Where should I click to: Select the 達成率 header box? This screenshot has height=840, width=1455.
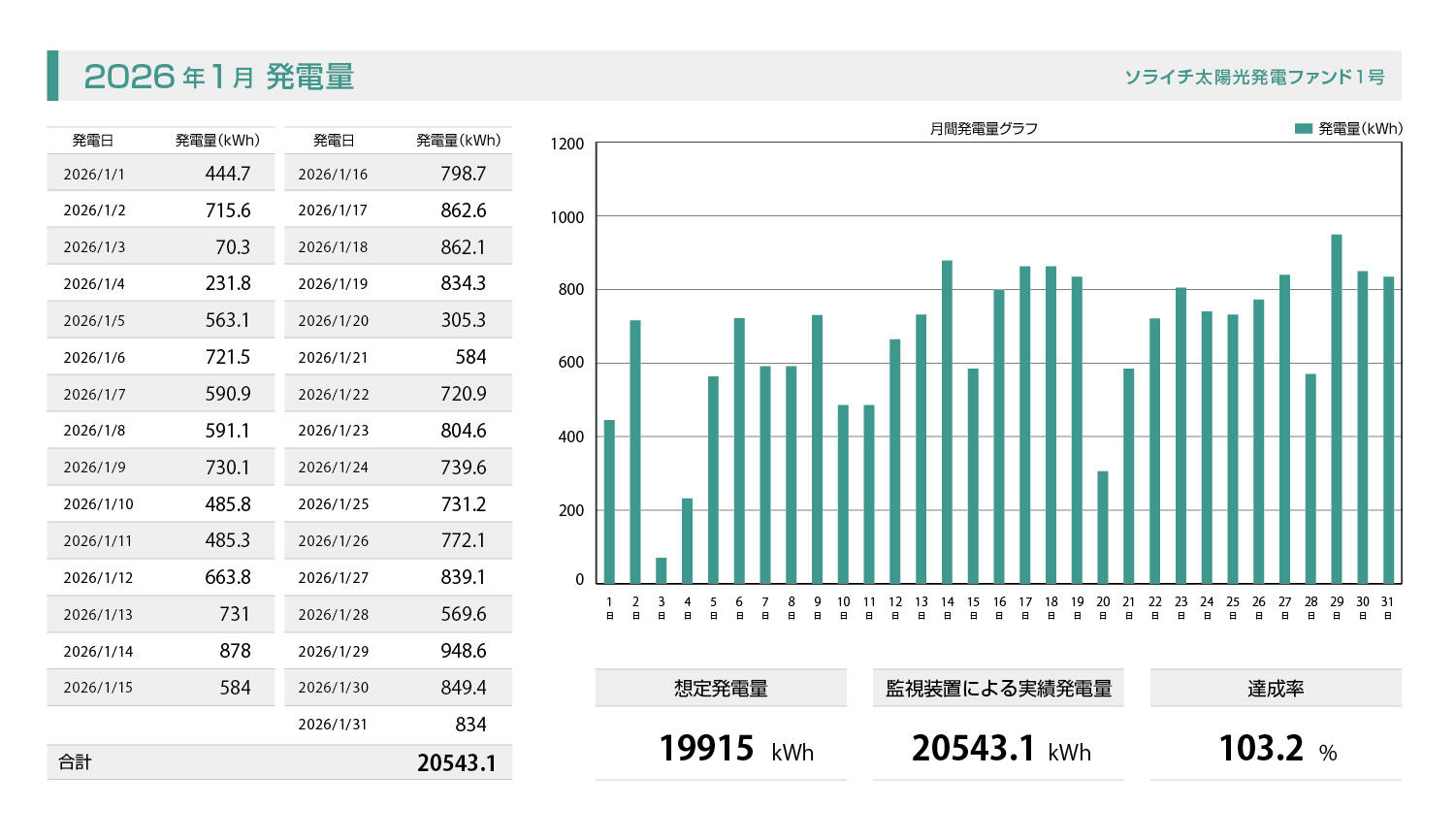coord(1276,689)
